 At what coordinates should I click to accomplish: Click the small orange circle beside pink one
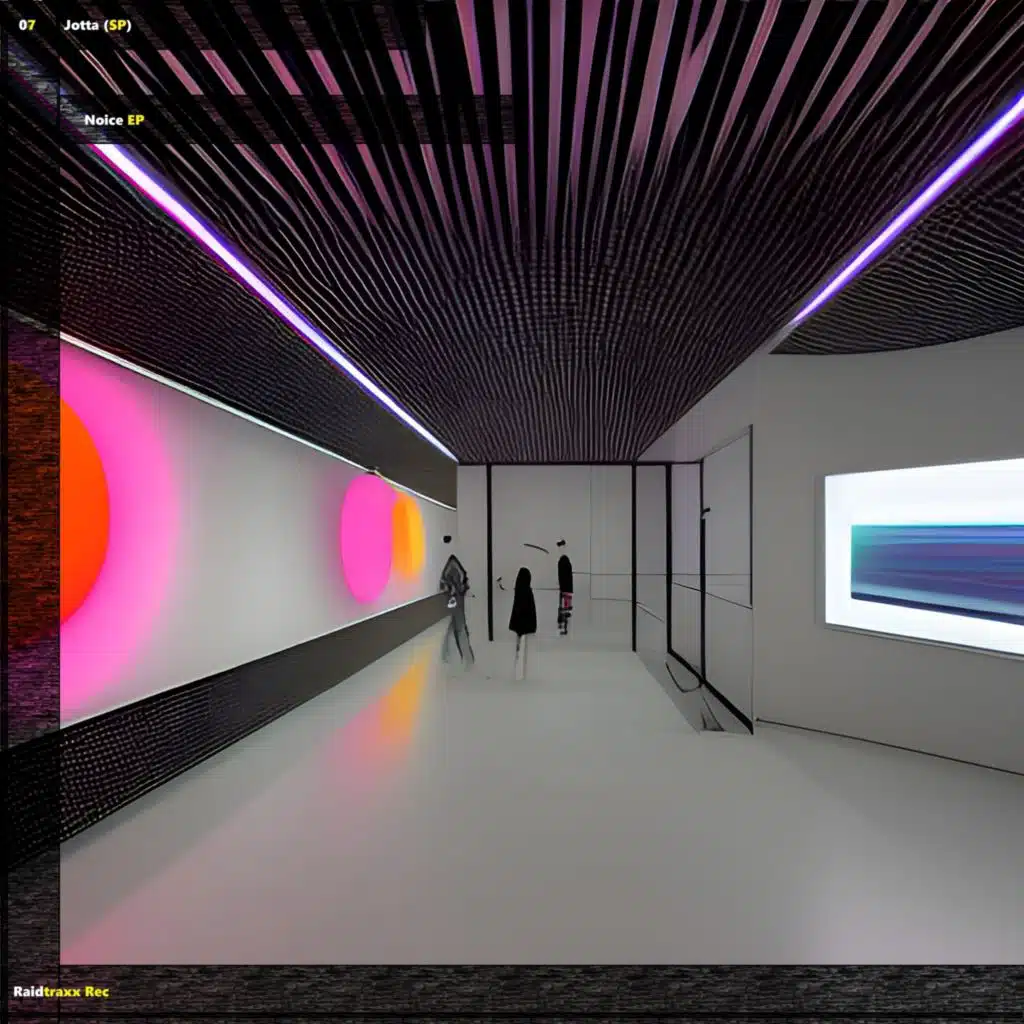(409, 535)
